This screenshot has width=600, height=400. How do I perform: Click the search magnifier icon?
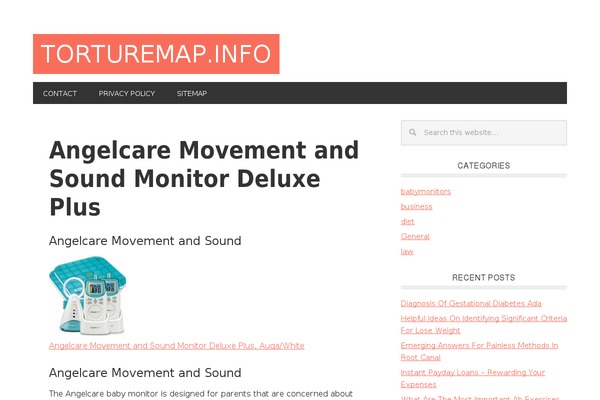point(412,132)
